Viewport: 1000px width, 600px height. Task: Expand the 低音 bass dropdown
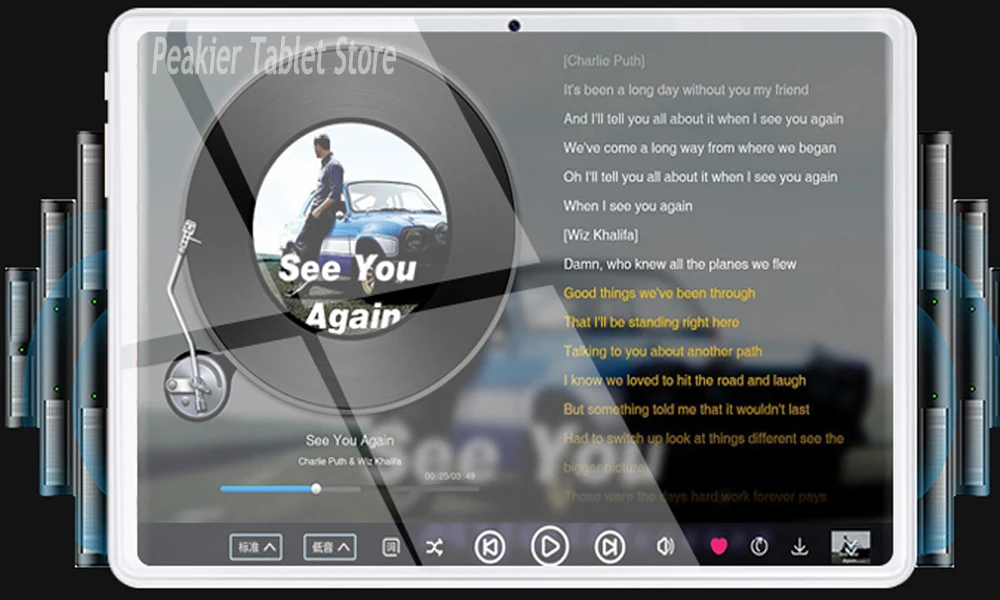[330, 547]
